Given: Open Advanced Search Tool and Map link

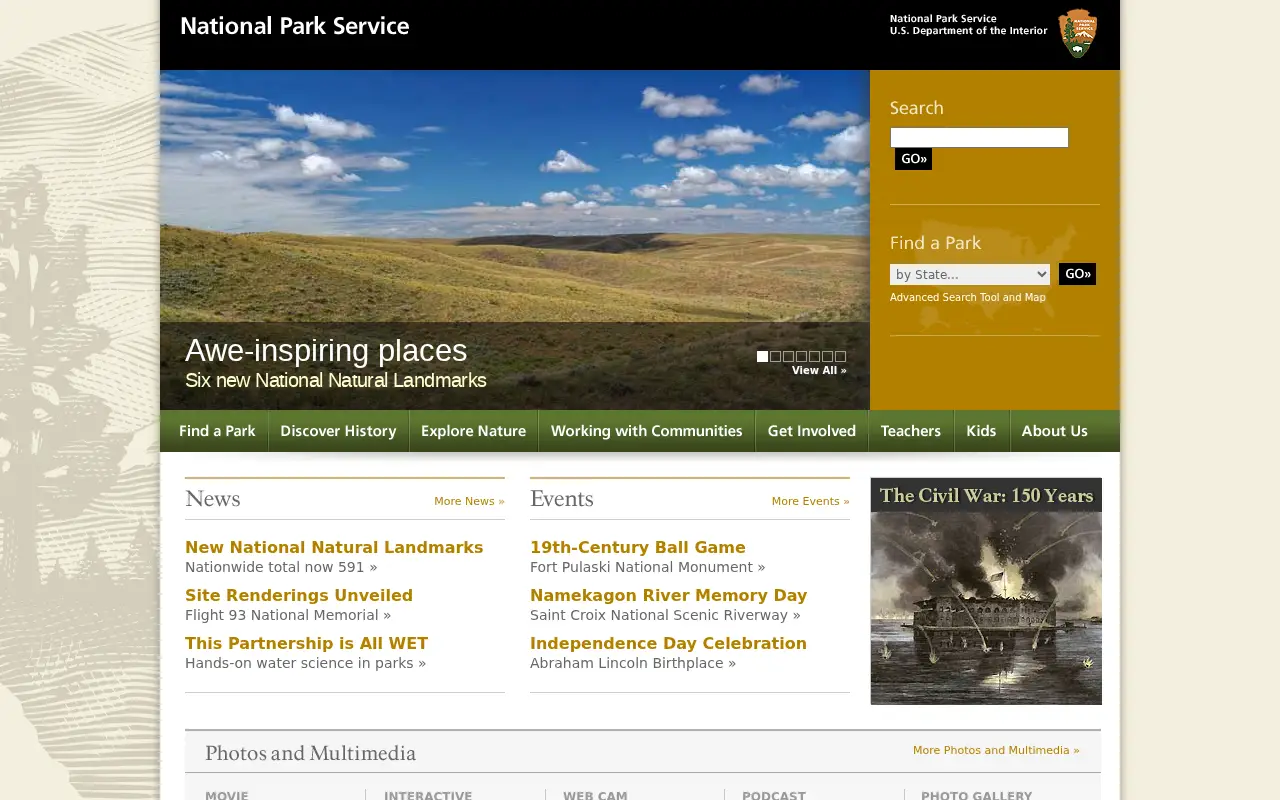Looking at the screenshot, I should (967, 297).
